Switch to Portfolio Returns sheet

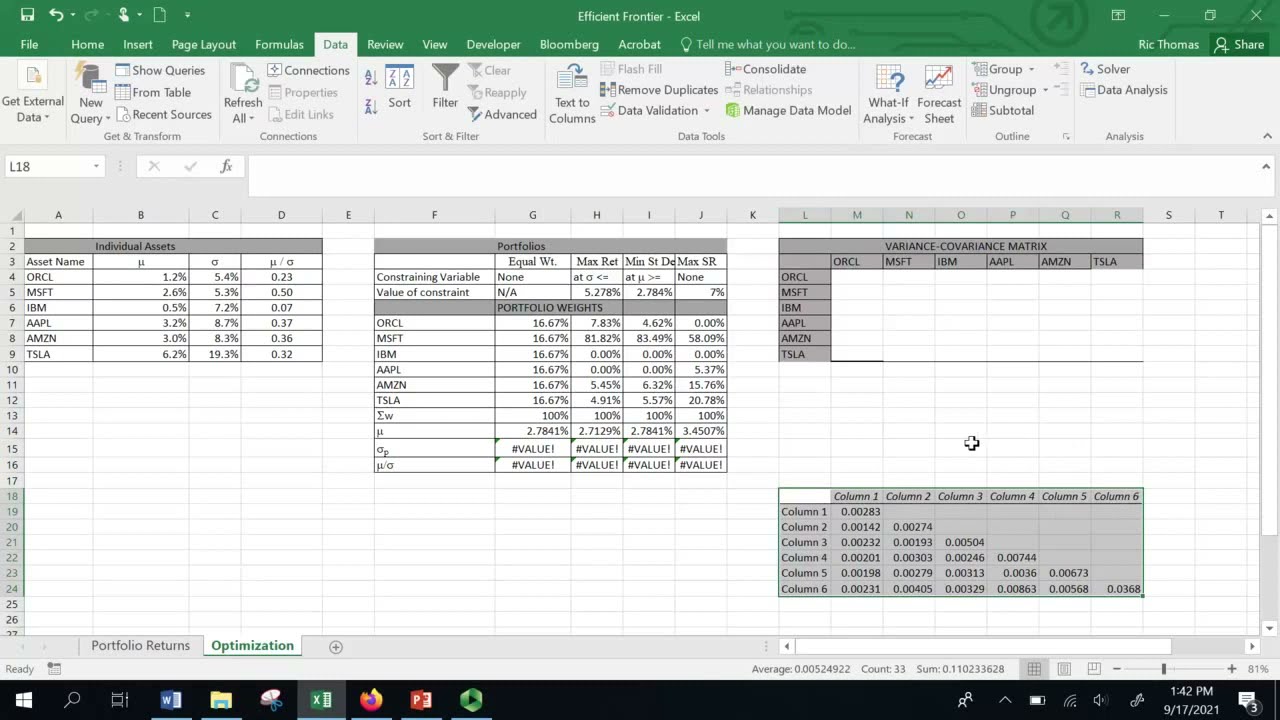click(x=140, y=645)
